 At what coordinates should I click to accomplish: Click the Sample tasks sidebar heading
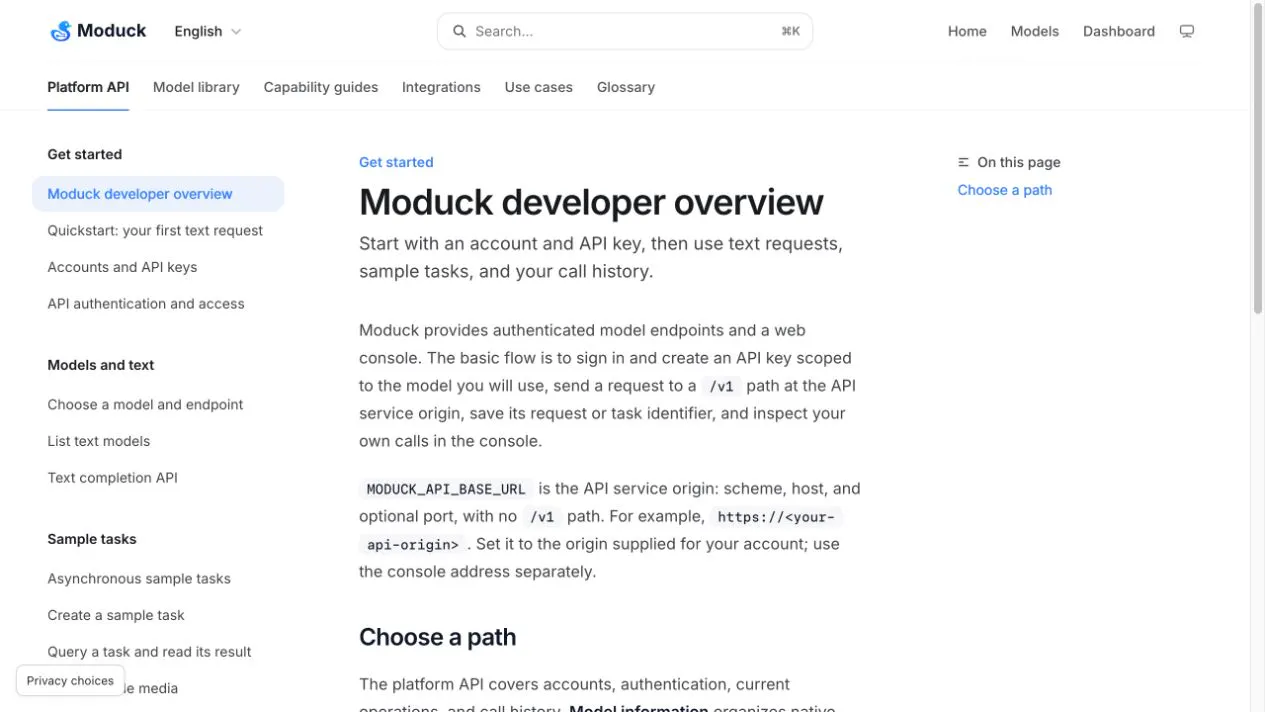tap(92, 539)
